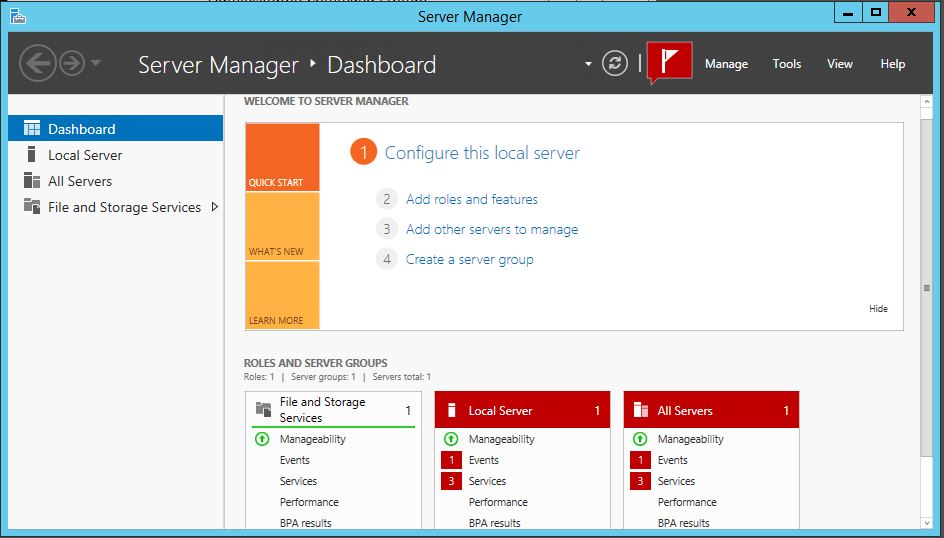Open Performance in File and Storage Services tile
The width and height of the screenshot is (944, 538).
(309, 502)
